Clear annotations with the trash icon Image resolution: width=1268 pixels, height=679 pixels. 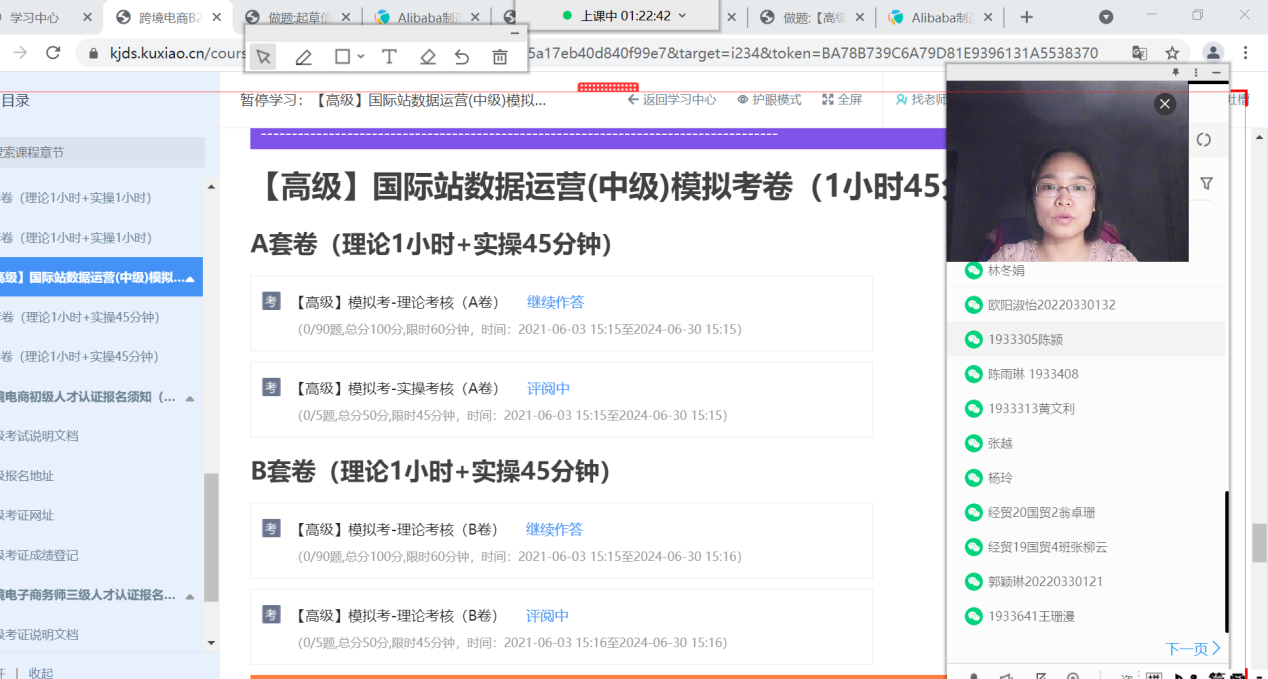point(500,57)
